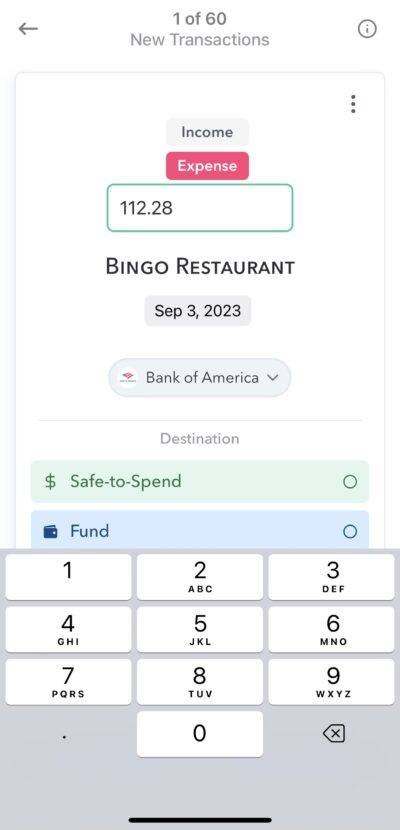Screen dimensions: 400x830
Task: Select the Fund radio circle
Action: point(350,531)
